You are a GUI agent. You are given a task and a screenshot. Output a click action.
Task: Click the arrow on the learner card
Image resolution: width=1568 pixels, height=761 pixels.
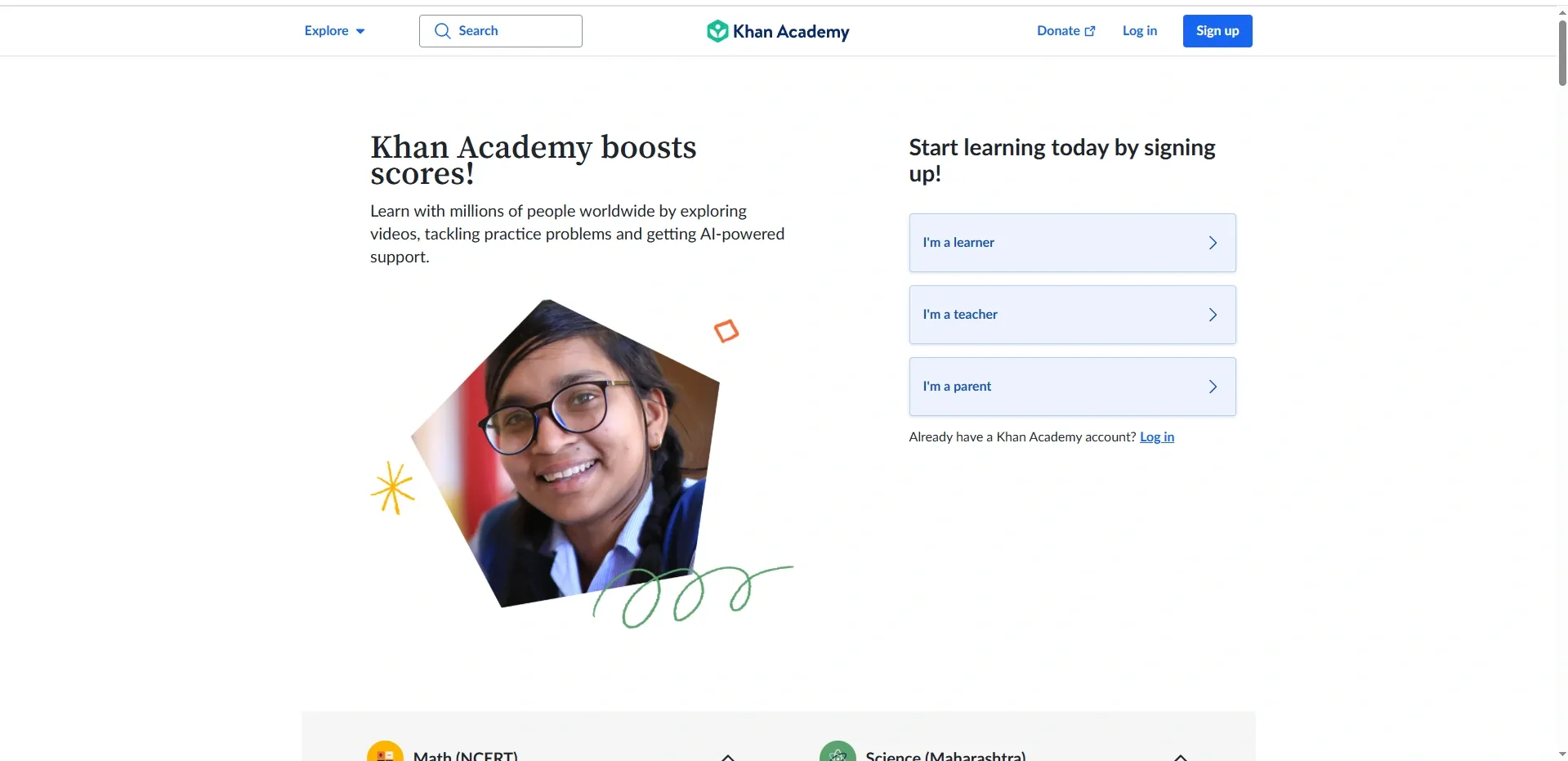coord(1213,242)
